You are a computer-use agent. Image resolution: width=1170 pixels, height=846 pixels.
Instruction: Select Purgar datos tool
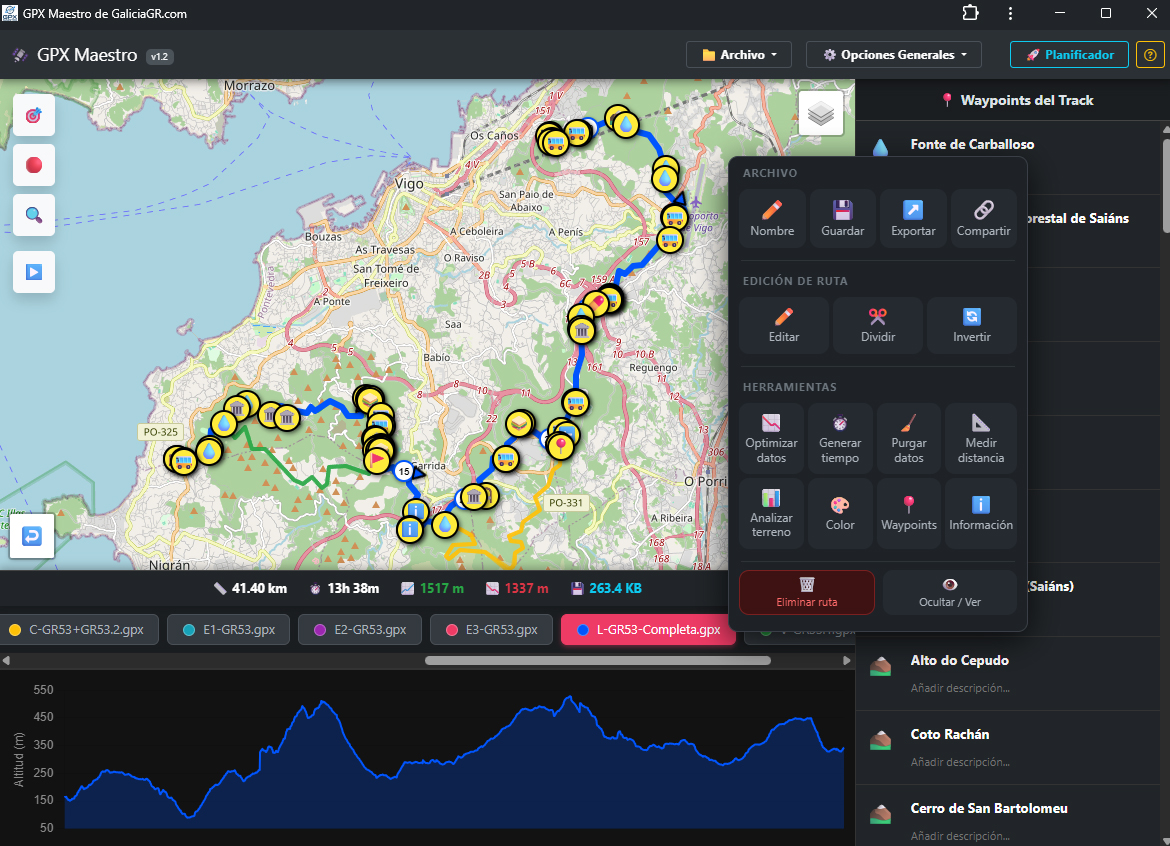pyautogui.click(x=909, y=439)
